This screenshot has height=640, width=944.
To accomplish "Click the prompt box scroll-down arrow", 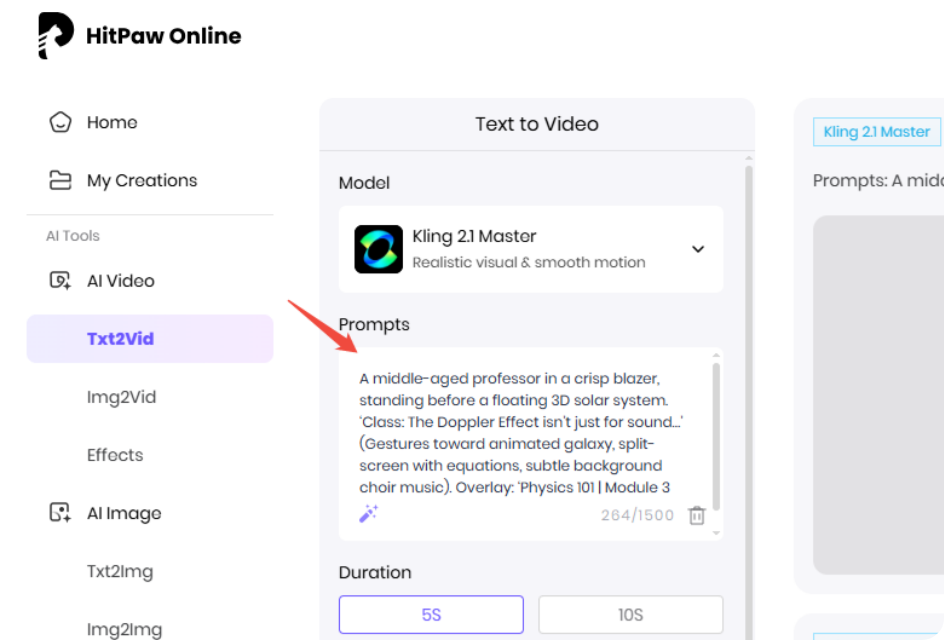I will click(x=716, y=533).
